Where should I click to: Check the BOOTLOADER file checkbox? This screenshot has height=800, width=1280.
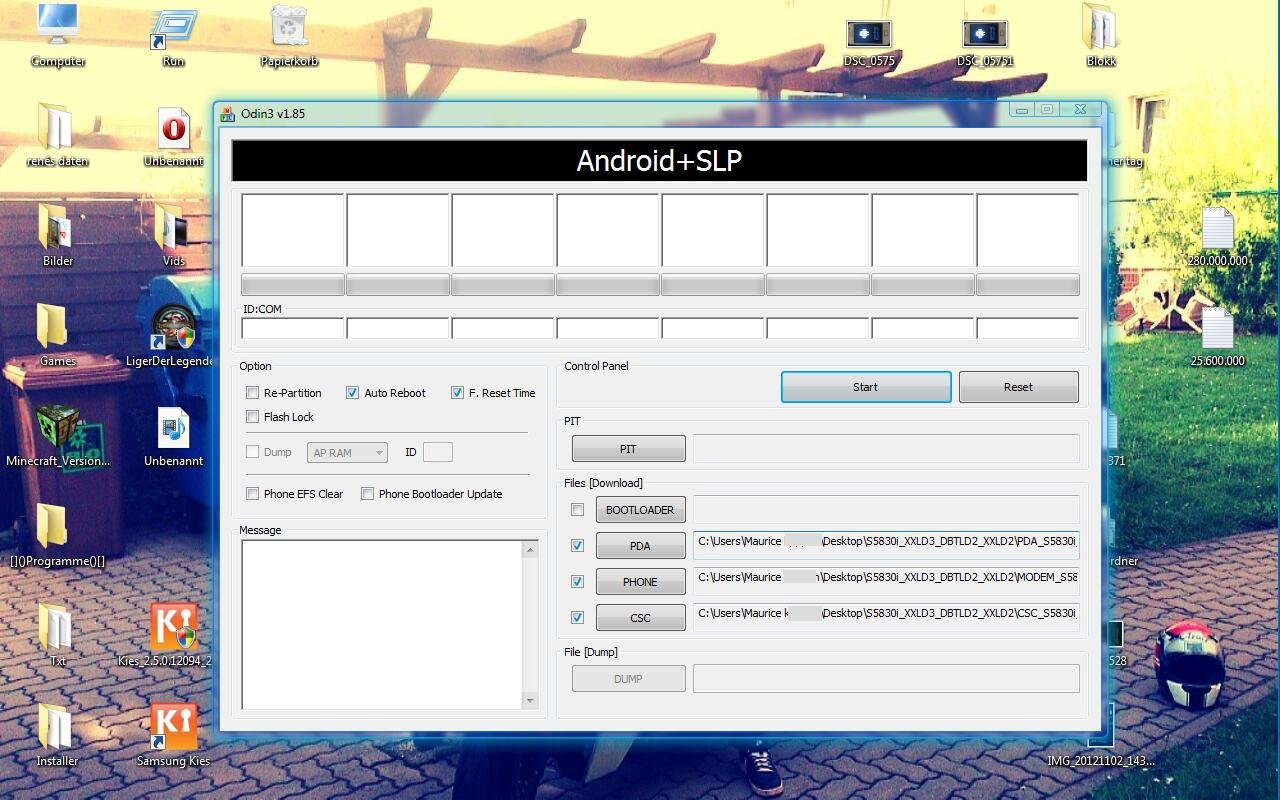[577, 510]
